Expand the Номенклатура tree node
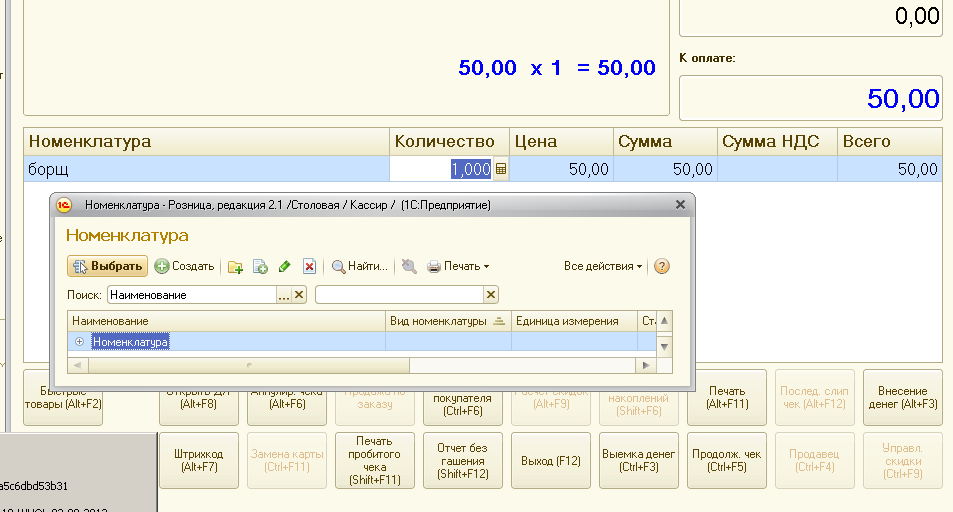Image resolution: width=953 pixels, height=512 pixels. click(x=80, y=342)
